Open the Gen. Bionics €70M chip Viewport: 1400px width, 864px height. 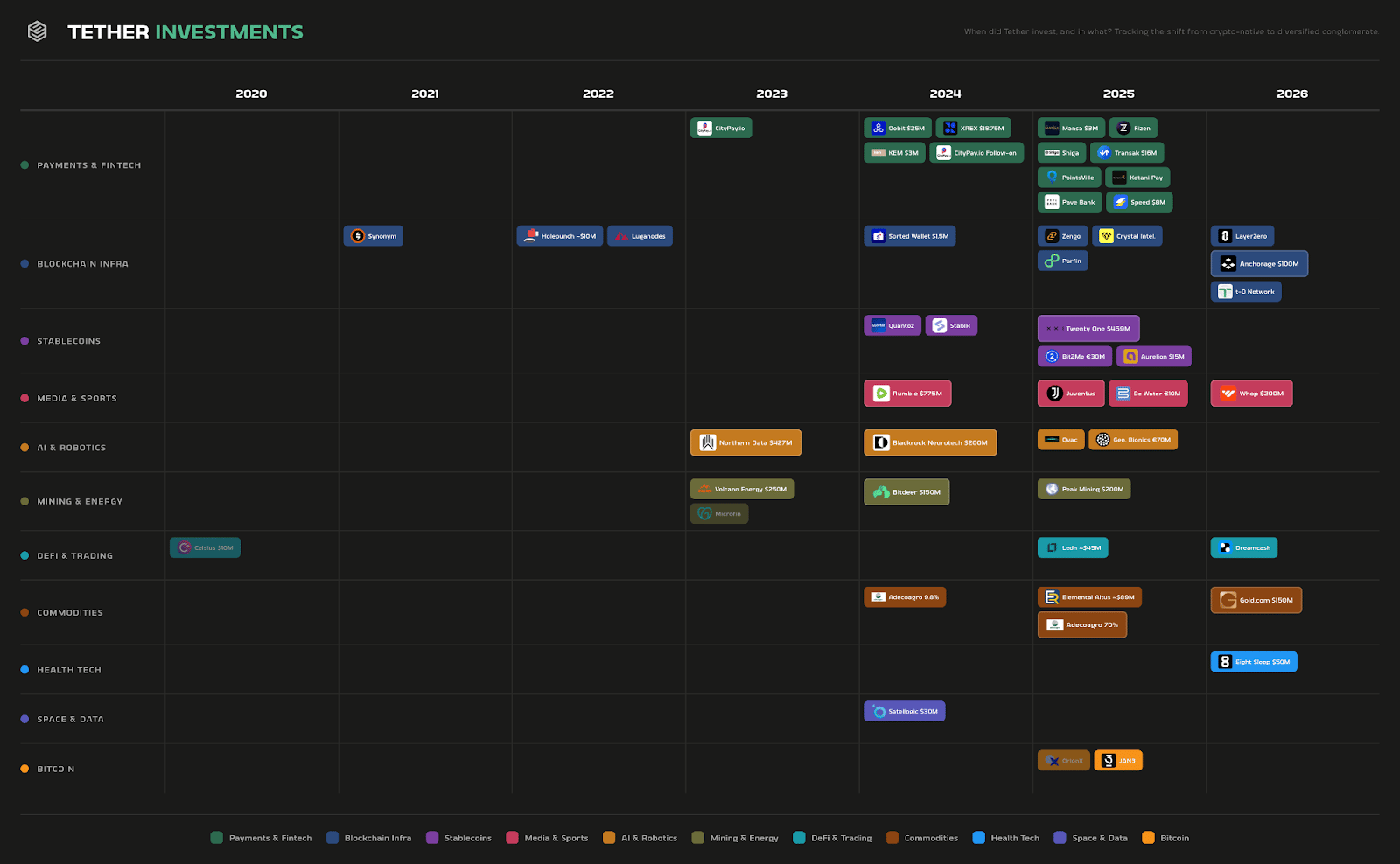coord(1132,440)
